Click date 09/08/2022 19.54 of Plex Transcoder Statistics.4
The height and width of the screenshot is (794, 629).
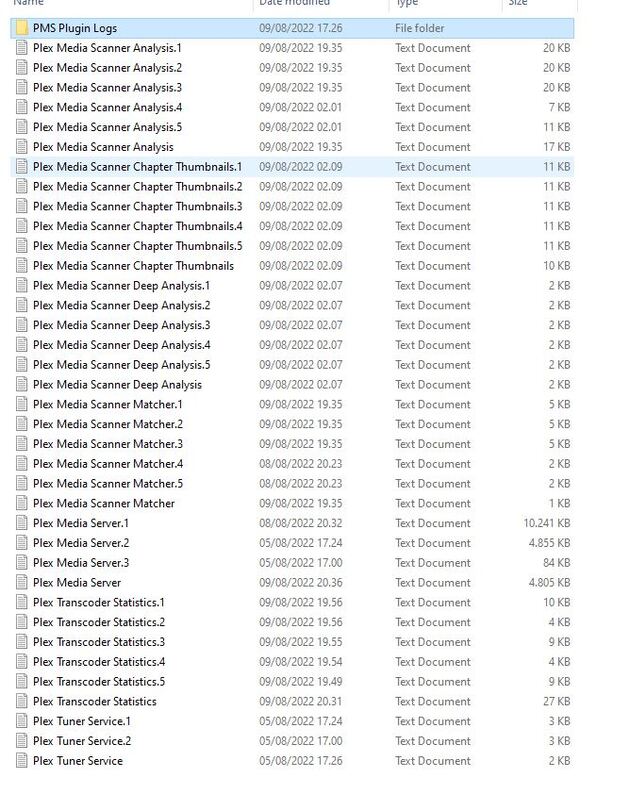pyautogui.click(x=301, y=661)
